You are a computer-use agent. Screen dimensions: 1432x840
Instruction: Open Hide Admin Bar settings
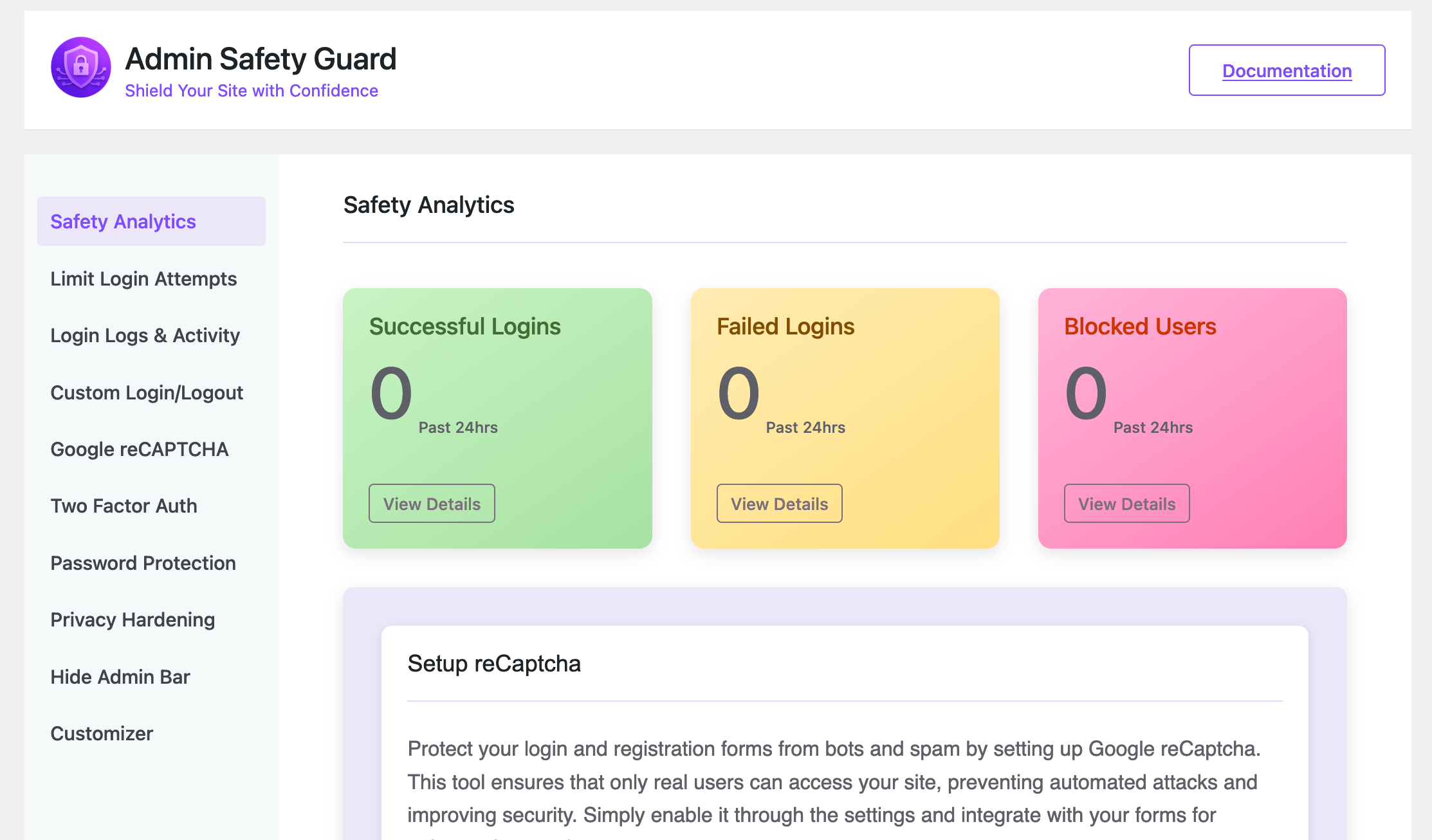(120, 676)
